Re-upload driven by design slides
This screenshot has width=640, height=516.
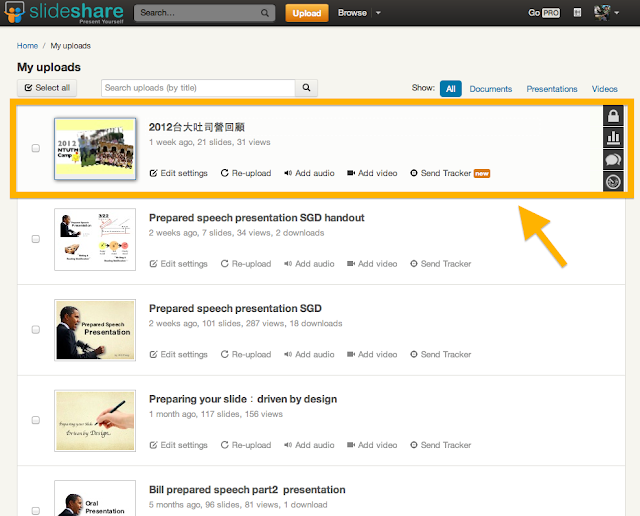tap(246, 445)
